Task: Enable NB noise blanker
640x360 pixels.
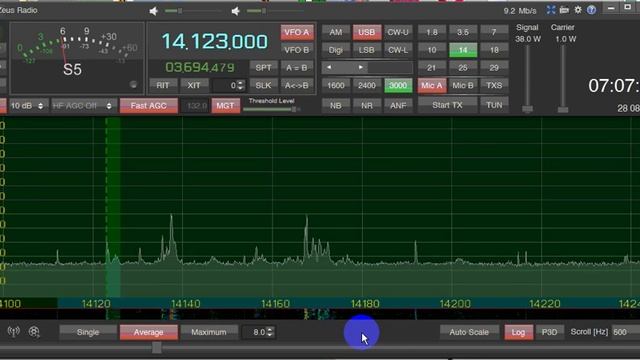Action: (x=336, y=106)
